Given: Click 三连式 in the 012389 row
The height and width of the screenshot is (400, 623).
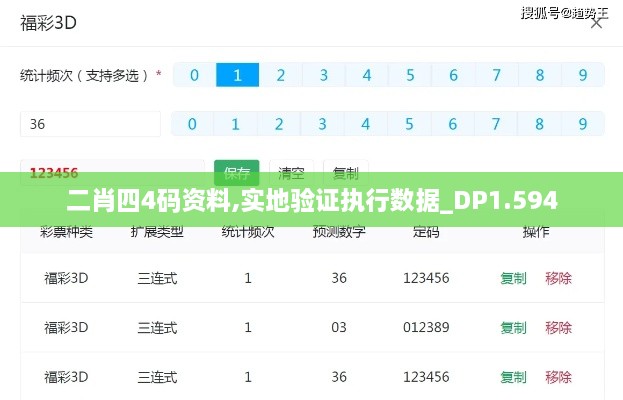Looking at the screenshot, I should coord(157,328).
